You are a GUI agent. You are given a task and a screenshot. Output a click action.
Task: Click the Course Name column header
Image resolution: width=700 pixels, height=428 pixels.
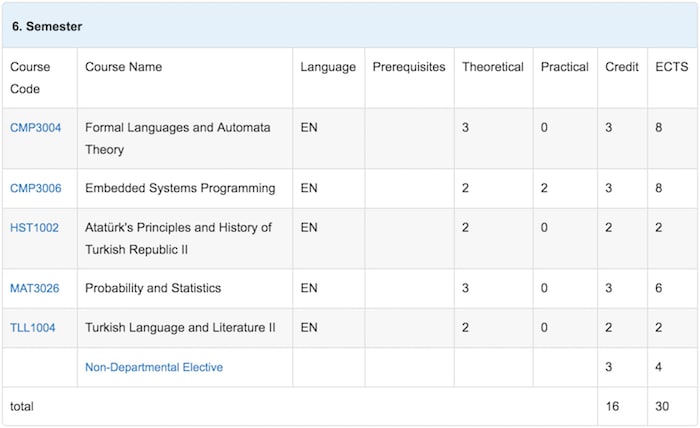[x=124, y=67]
